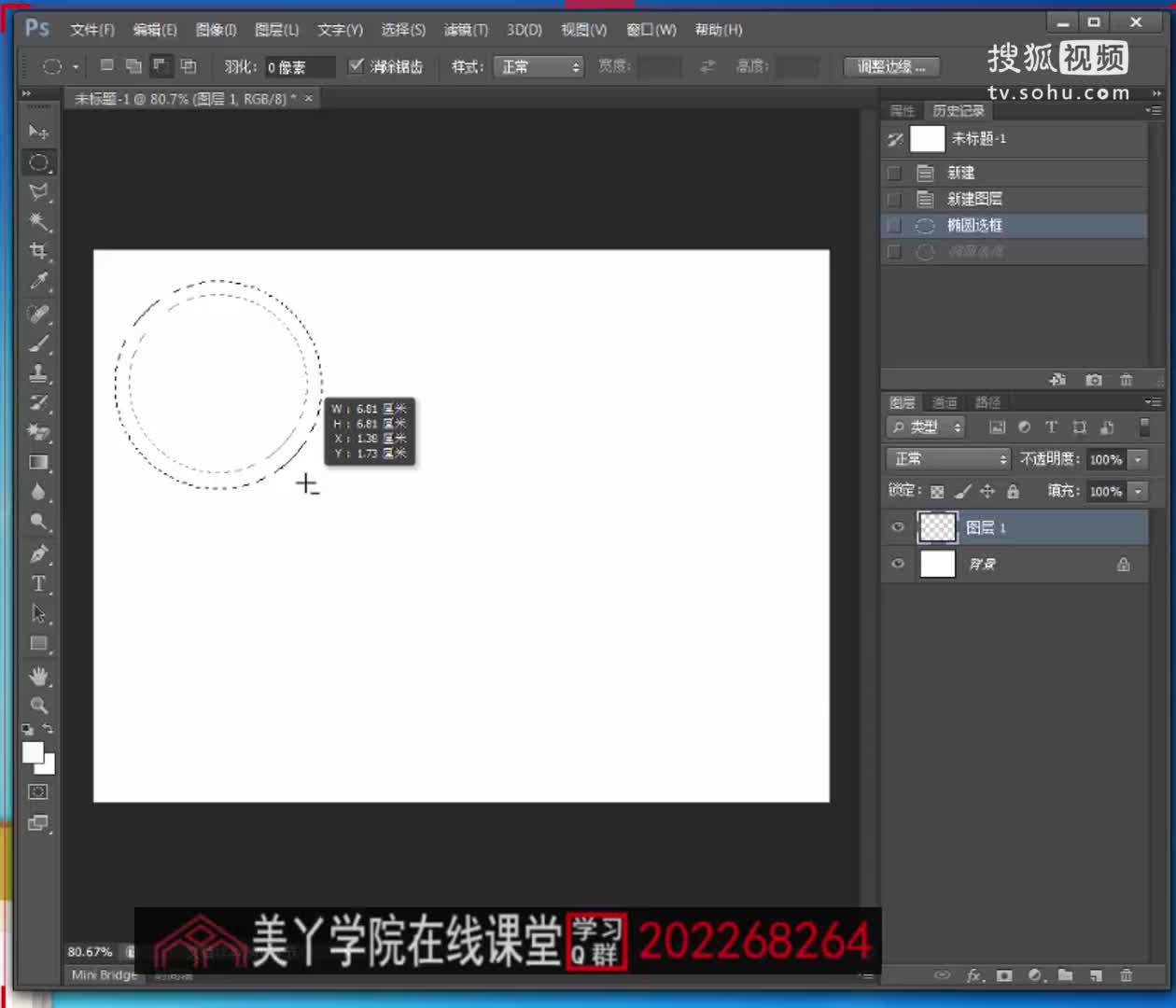
Task: Select the Hand tool
Action: click(x=39, y=676)
